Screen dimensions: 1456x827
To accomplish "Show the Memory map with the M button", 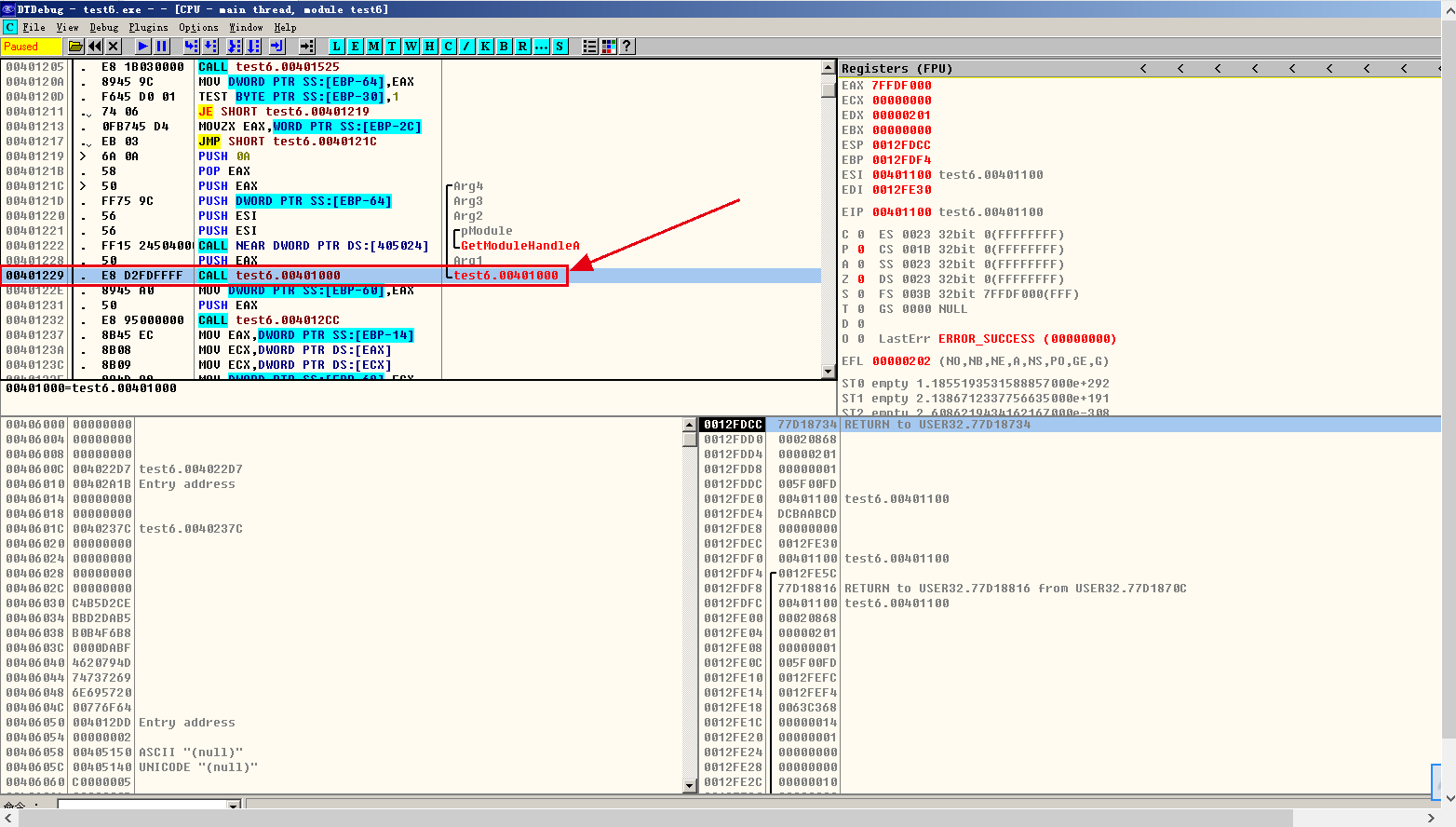I will [374, 46].
